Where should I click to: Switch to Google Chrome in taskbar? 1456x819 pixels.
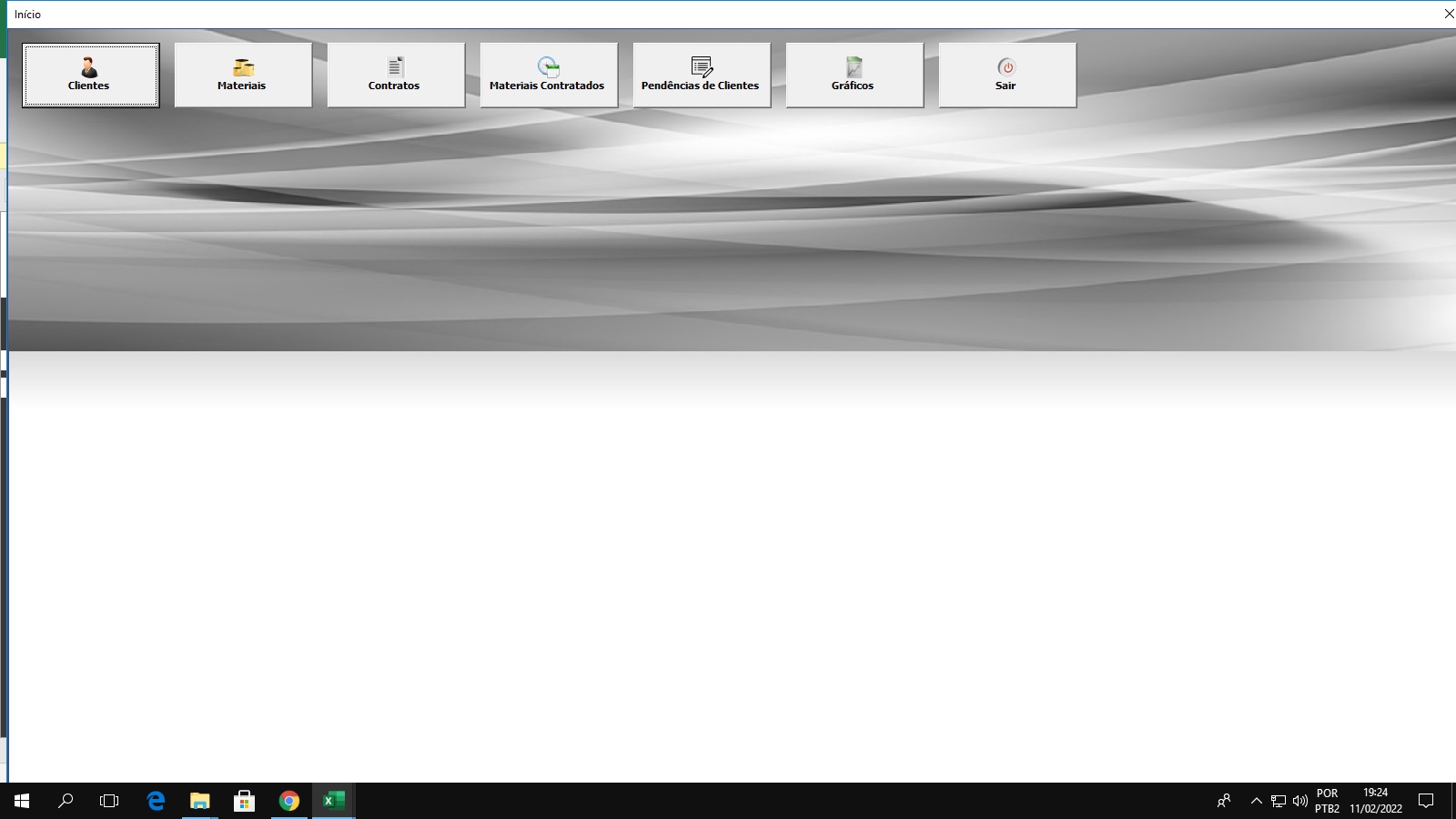[x=289, y=801]
